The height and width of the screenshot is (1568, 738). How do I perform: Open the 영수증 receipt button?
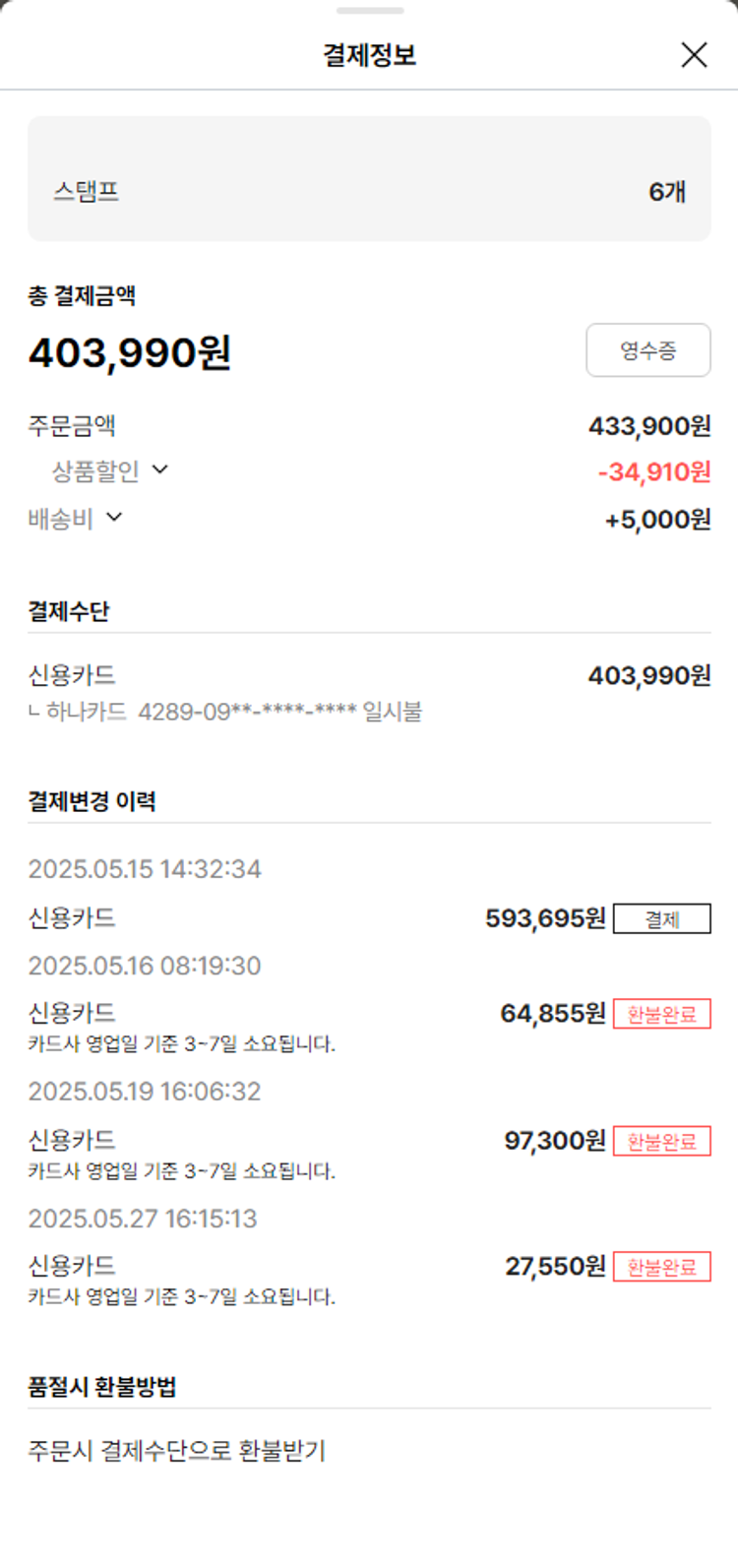[x=648, y=350]
